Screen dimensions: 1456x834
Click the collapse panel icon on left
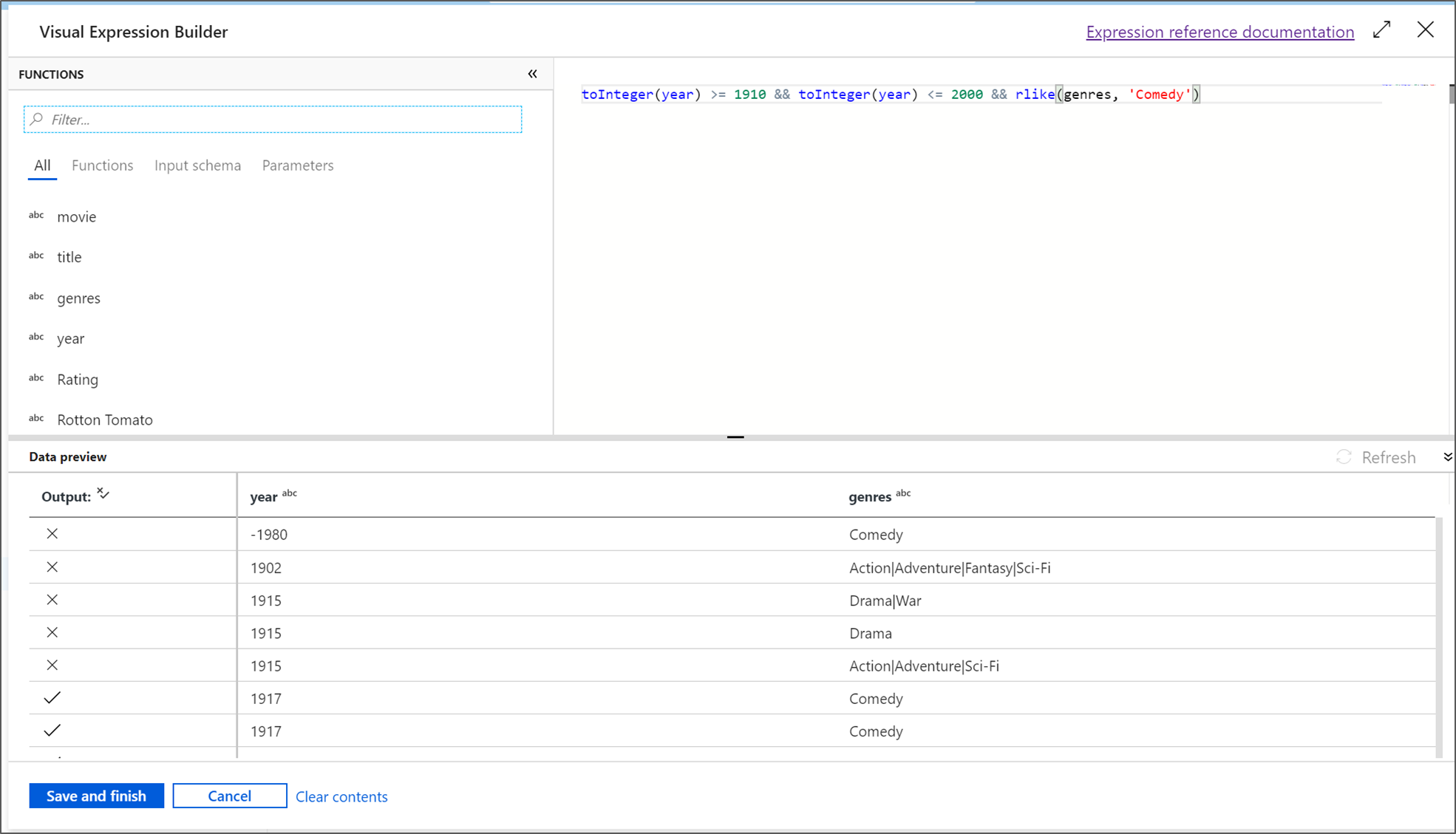(x=533, y=73)
